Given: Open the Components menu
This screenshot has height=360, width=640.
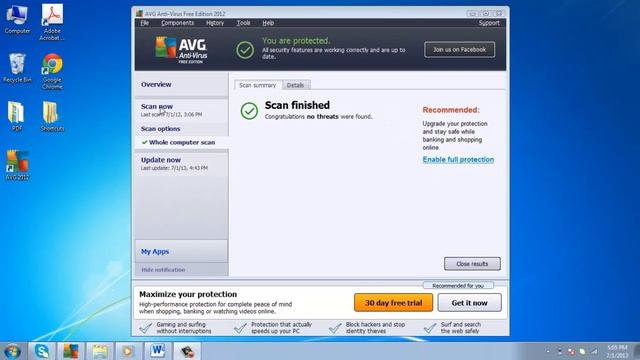Looking at the screenshot, I should pos(178,23).
